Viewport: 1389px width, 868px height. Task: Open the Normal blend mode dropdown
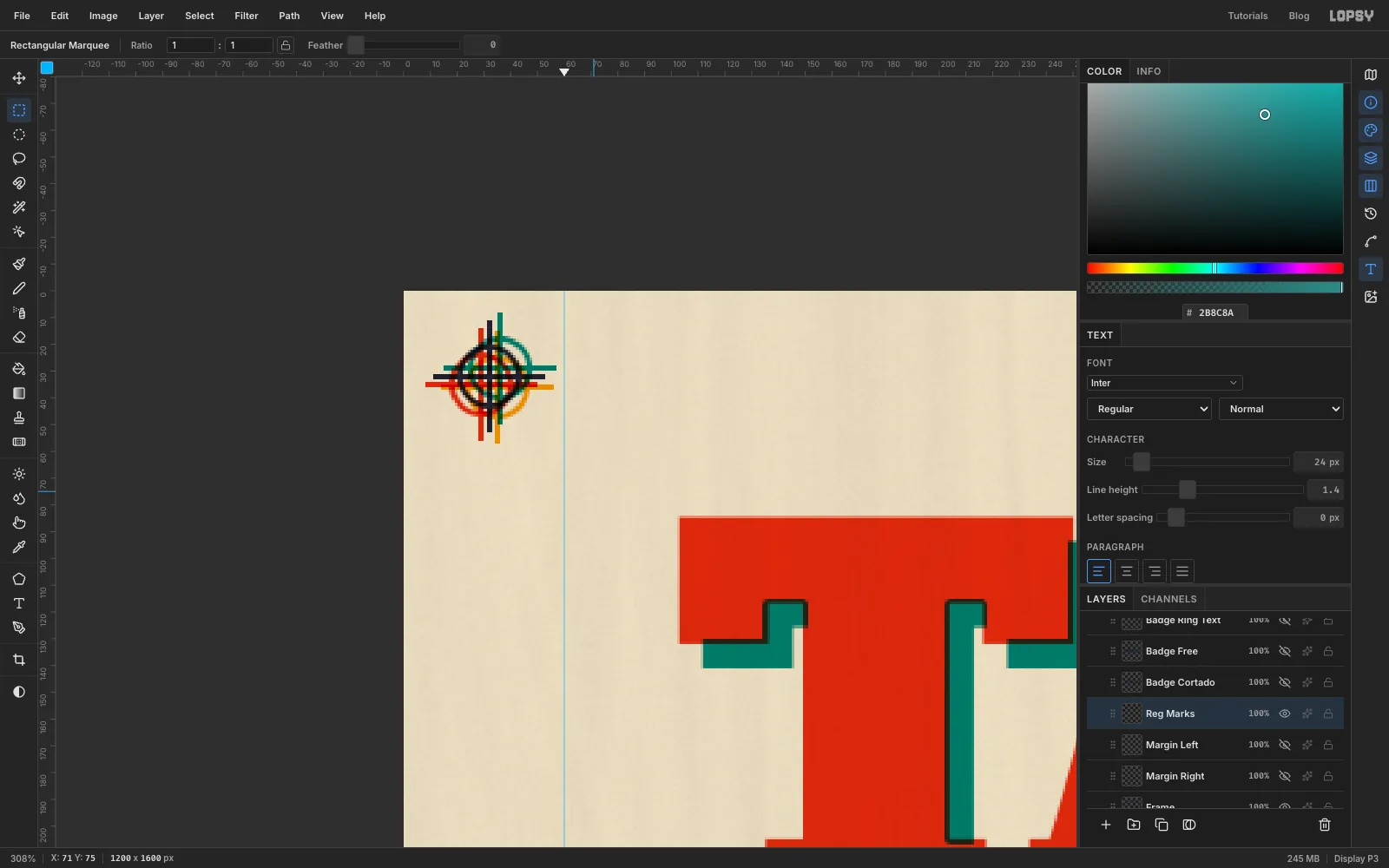1281,409
